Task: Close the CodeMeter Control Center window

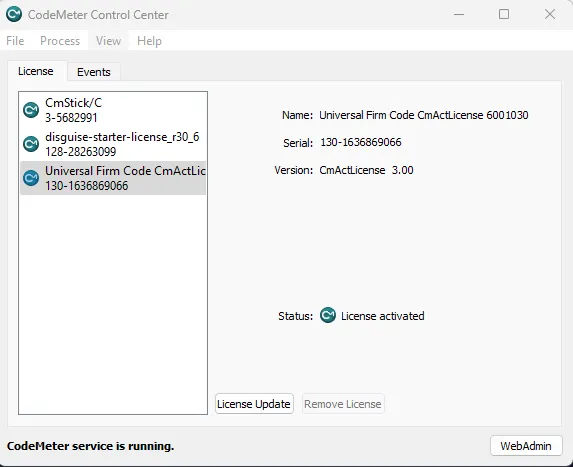Action: [550, 14]
